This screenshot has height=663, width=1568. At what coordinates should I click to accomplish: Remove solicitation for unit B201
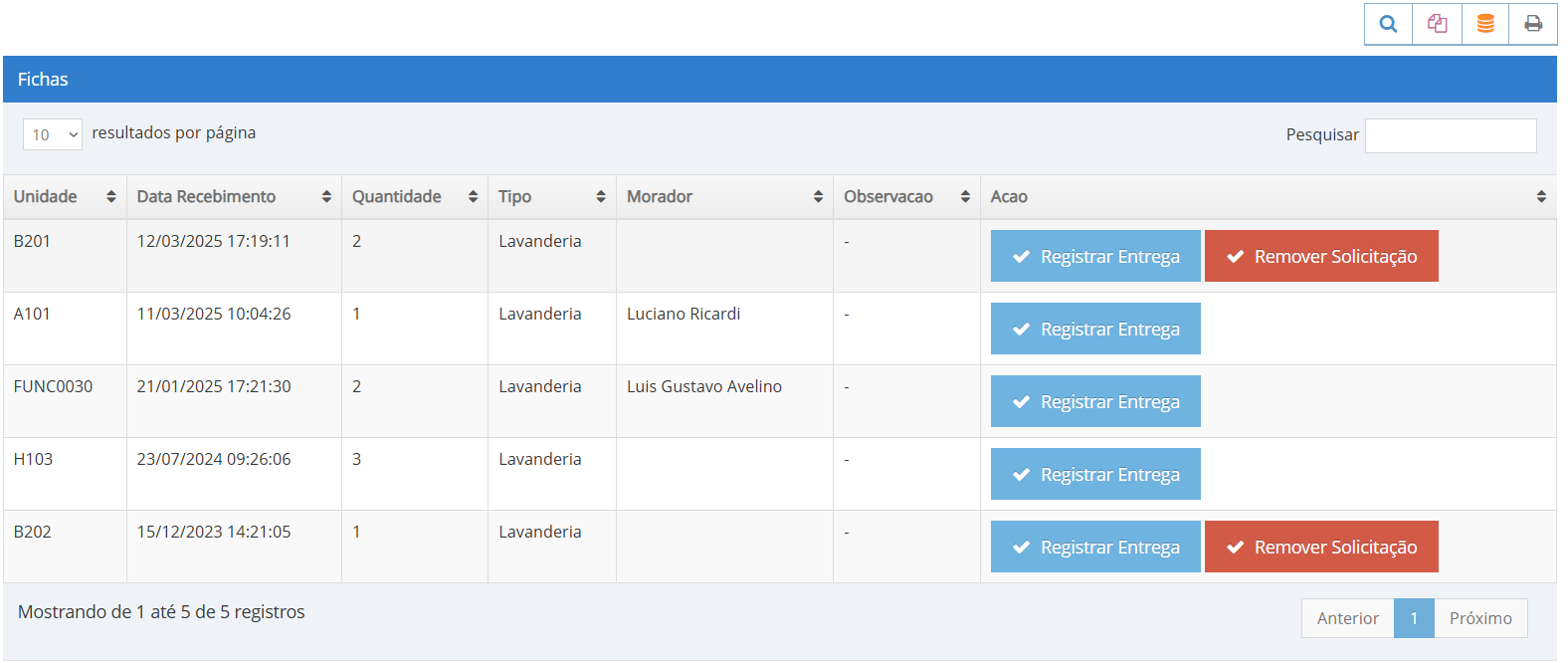[x=1320, y=257]
